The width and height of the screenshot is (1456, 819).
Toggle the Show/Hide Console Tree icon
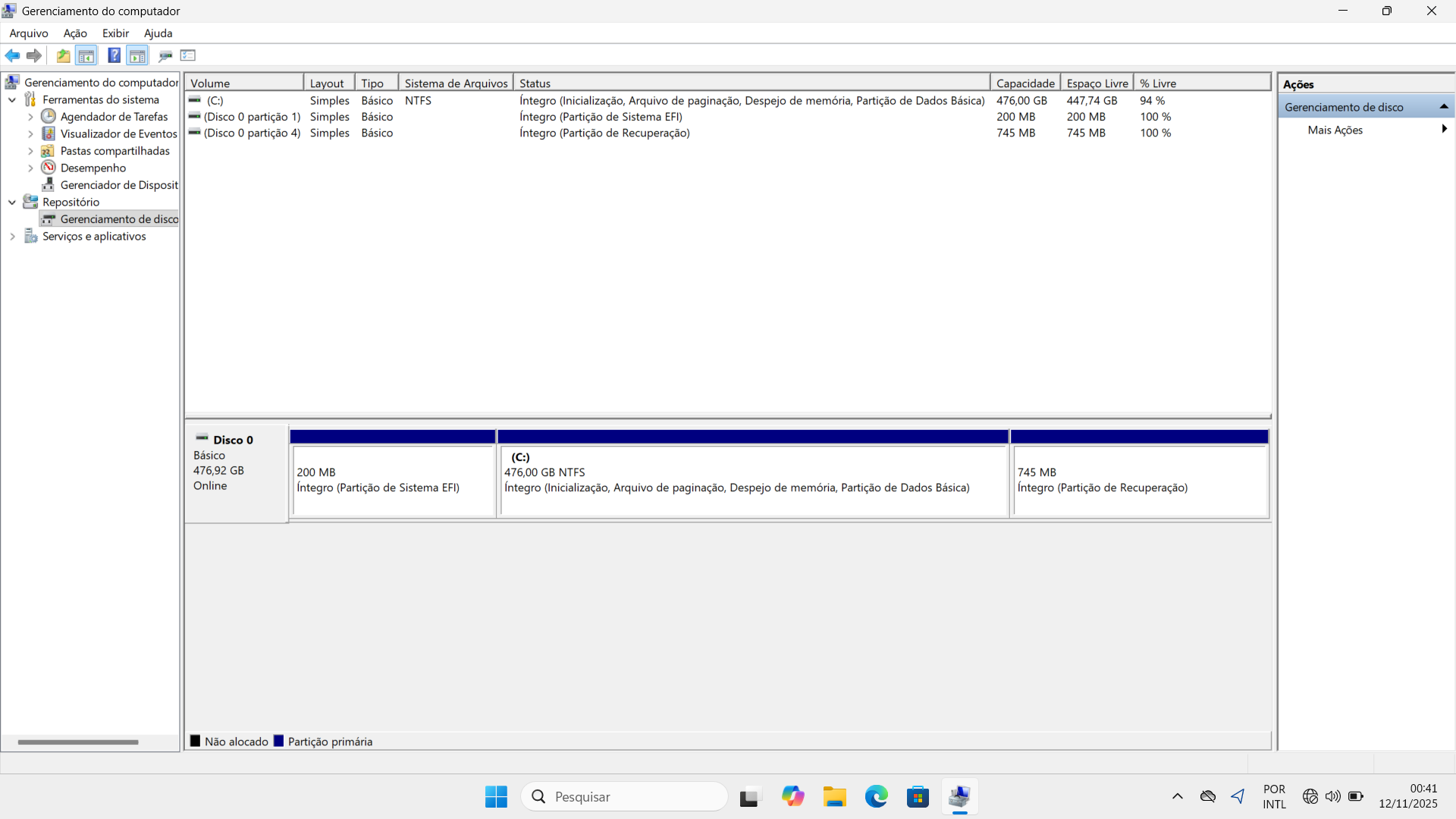click(x=86, y=55)
